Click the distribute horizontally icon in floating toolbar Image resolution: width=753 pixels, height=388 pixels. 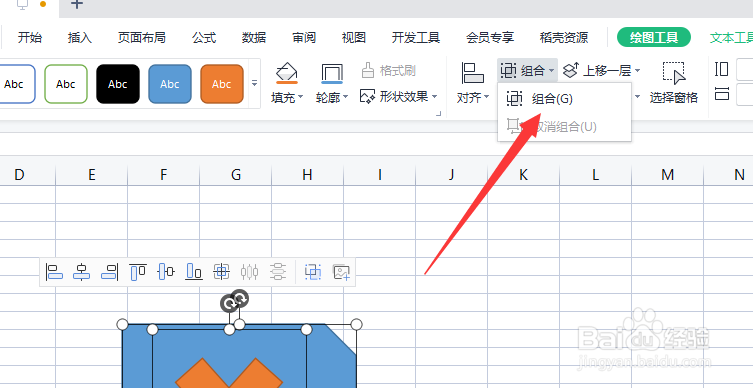pyautogui.click(x=249, y=272)
